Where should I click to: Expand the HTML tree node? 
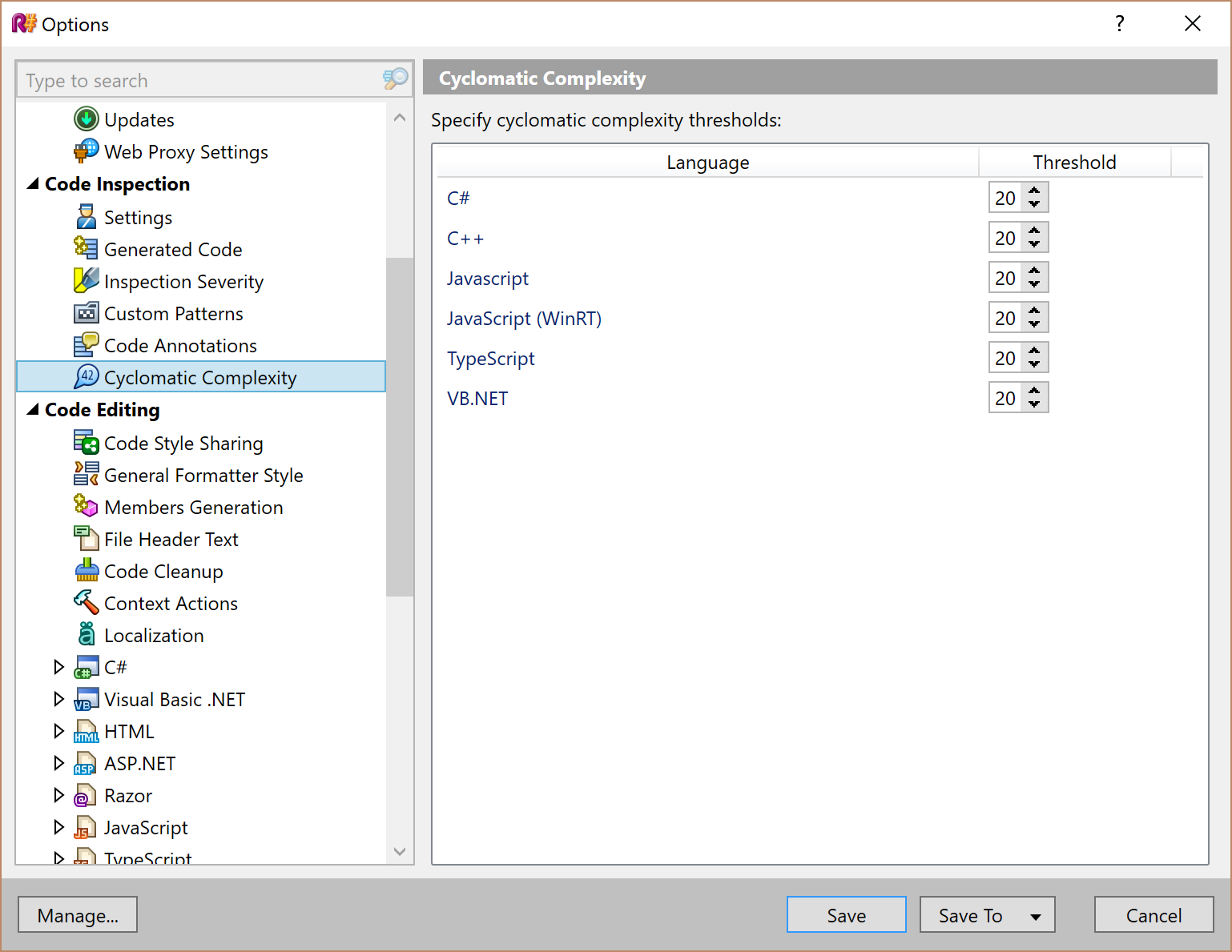click(x=58, y=731)
